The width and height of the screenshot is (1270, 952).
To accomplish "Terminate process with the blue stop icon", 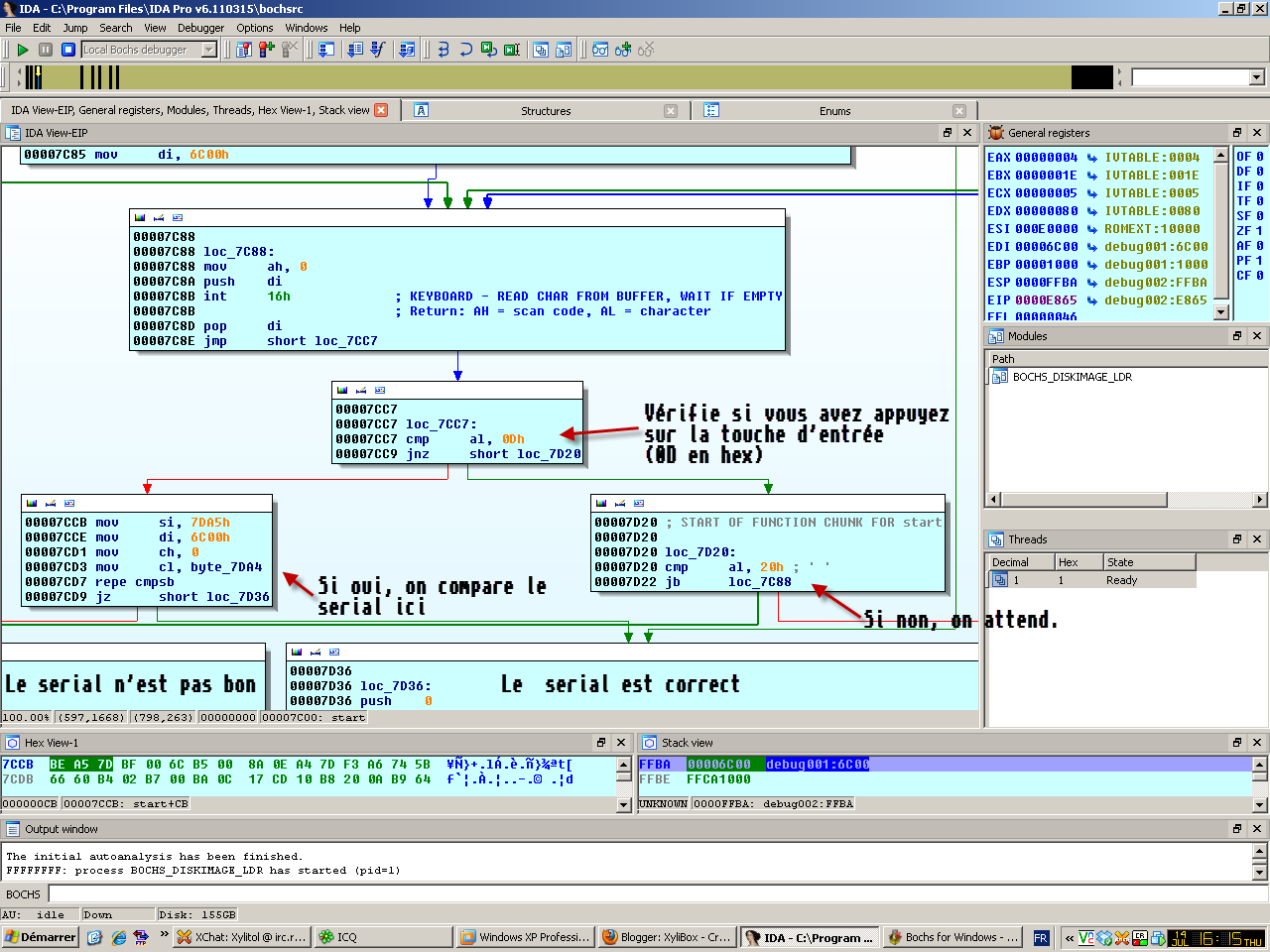I will (x=68, y=50).
